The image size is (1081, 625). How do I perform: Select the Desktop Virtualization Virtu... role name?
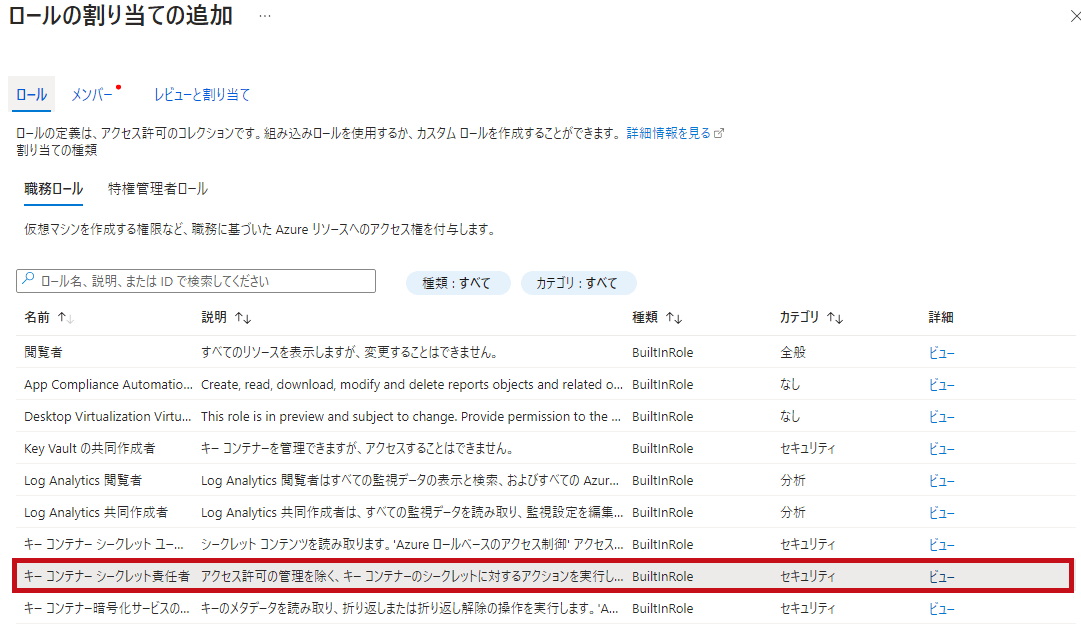point(108,416)
